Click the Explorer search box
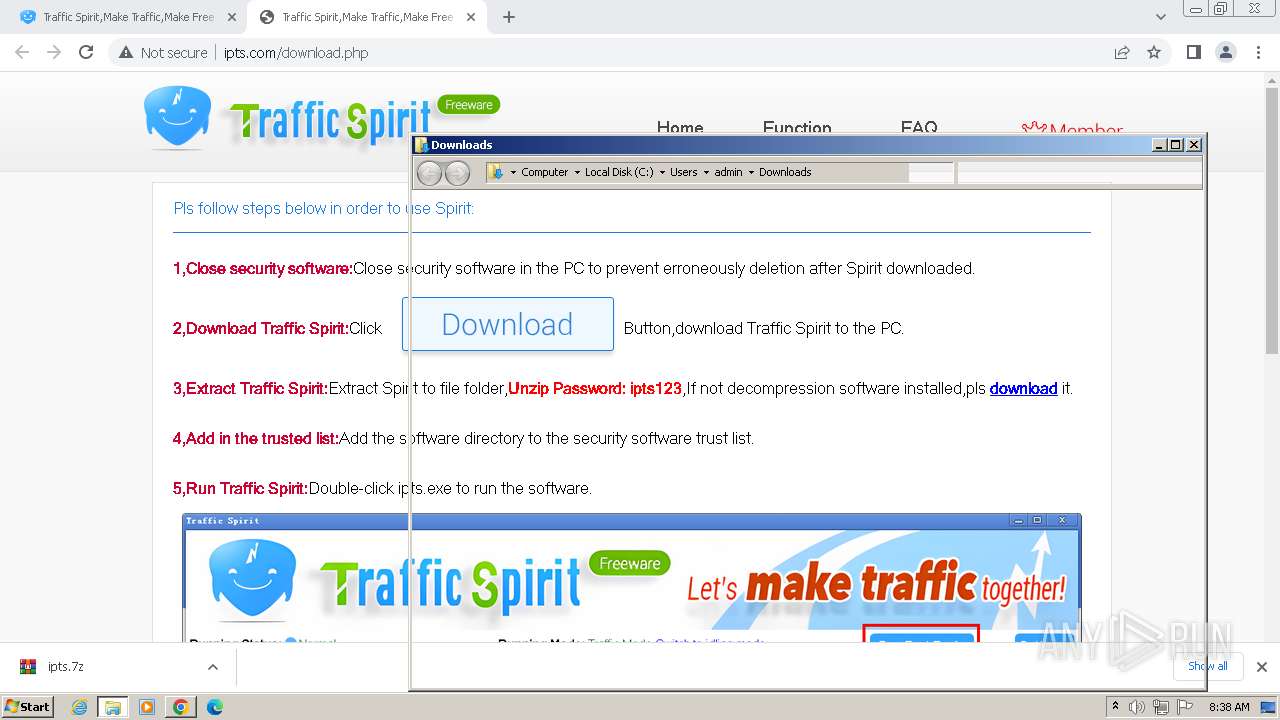Viewport: 1280px width, 720px height. click(x=1078, y=173)
